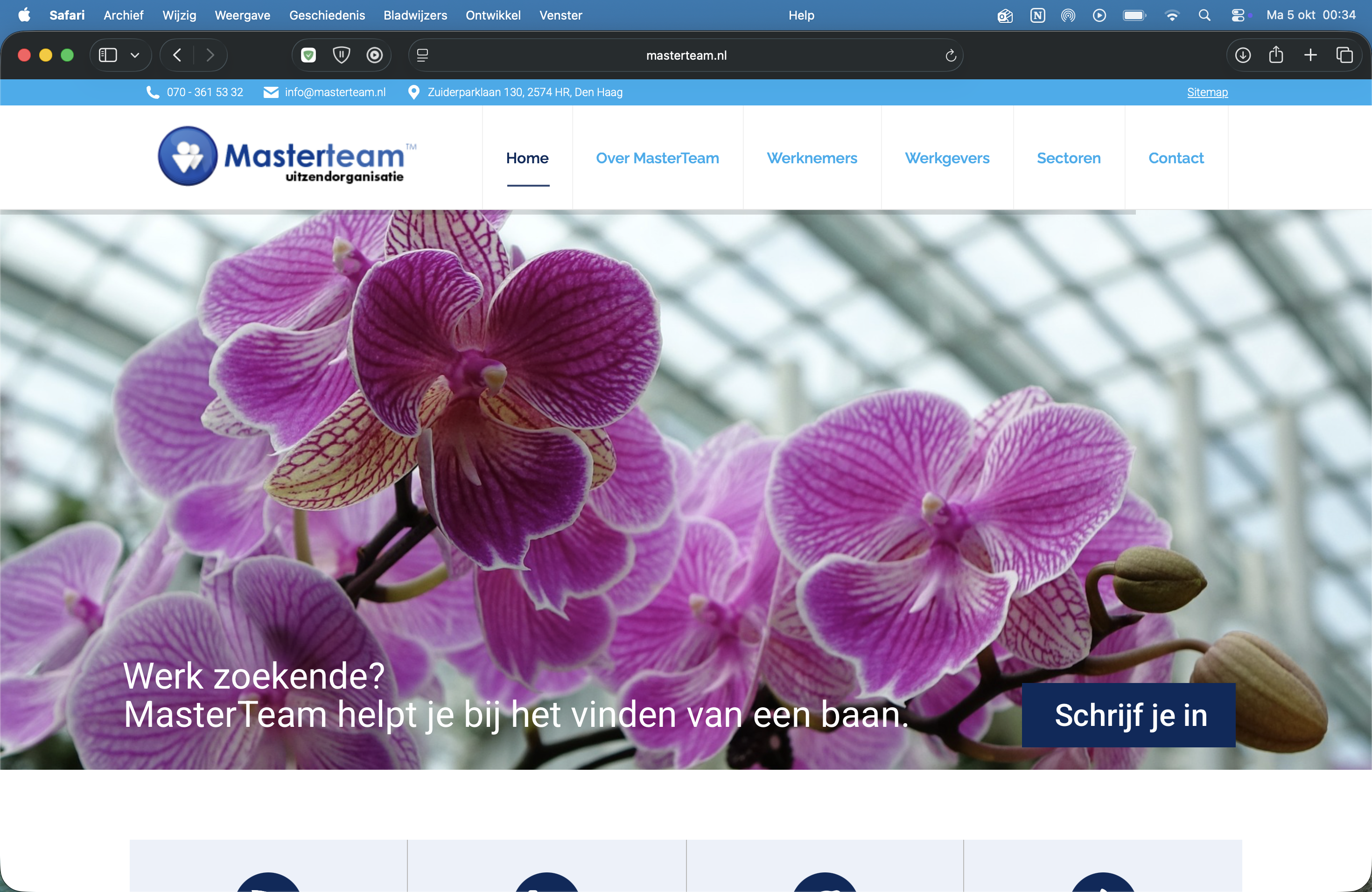Click the phone number 070 - 361 53 32
1372x892 pixels.
(205, 92)
